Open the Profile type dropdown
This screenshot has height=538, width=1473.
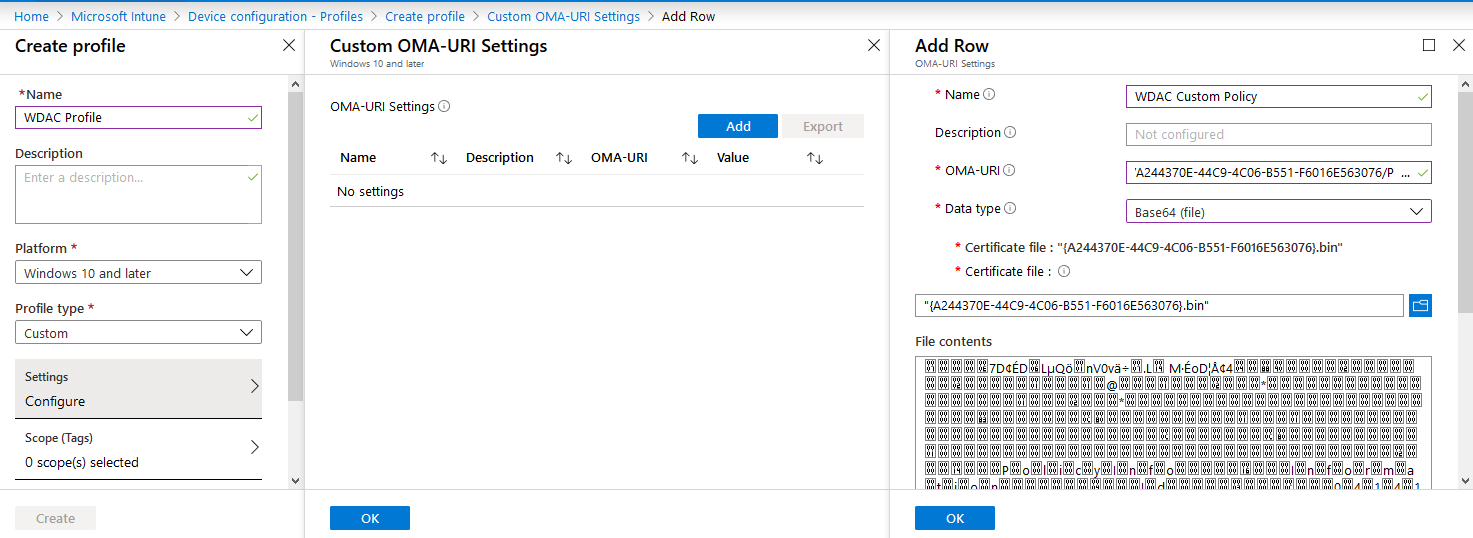click(x=138, y=333)
